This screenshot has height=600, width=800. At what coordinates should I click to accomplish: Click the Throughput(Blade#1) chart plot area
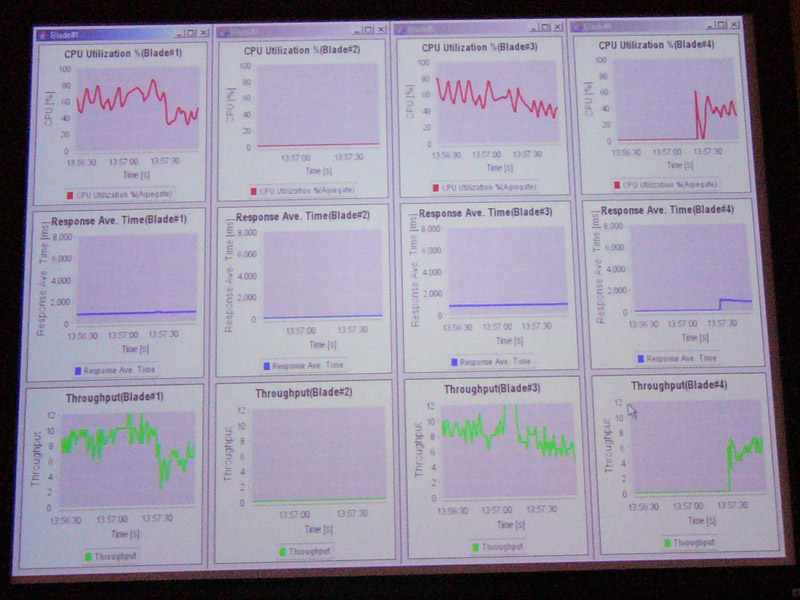pos(128,456)
